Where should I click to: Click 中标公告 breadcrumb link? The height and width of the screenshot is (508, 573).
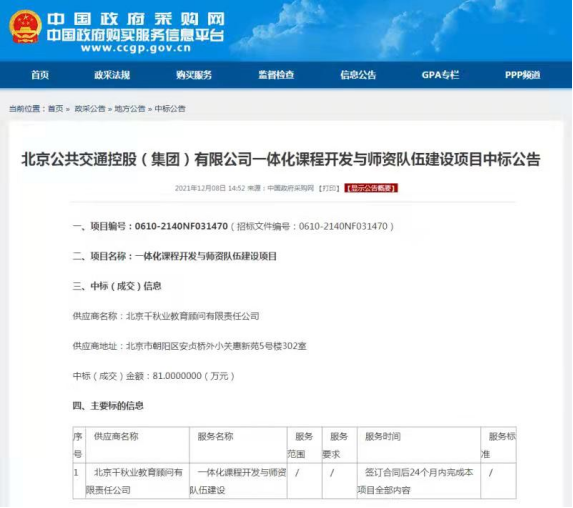coord(170,109)
